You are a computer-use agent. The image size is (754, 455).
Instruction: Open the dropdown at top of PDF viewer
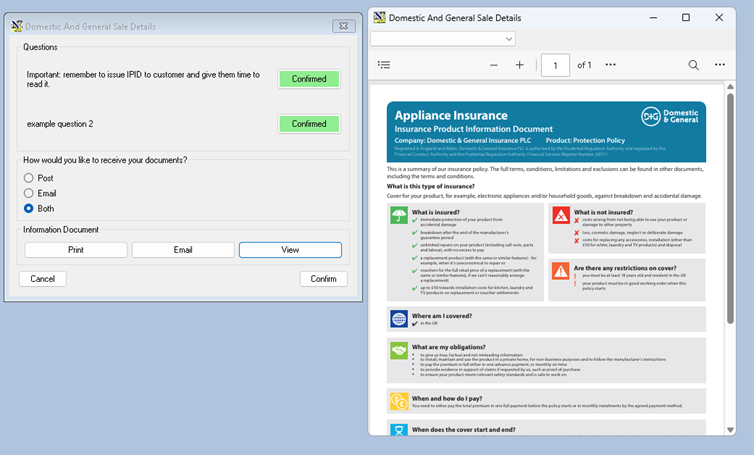442,39
